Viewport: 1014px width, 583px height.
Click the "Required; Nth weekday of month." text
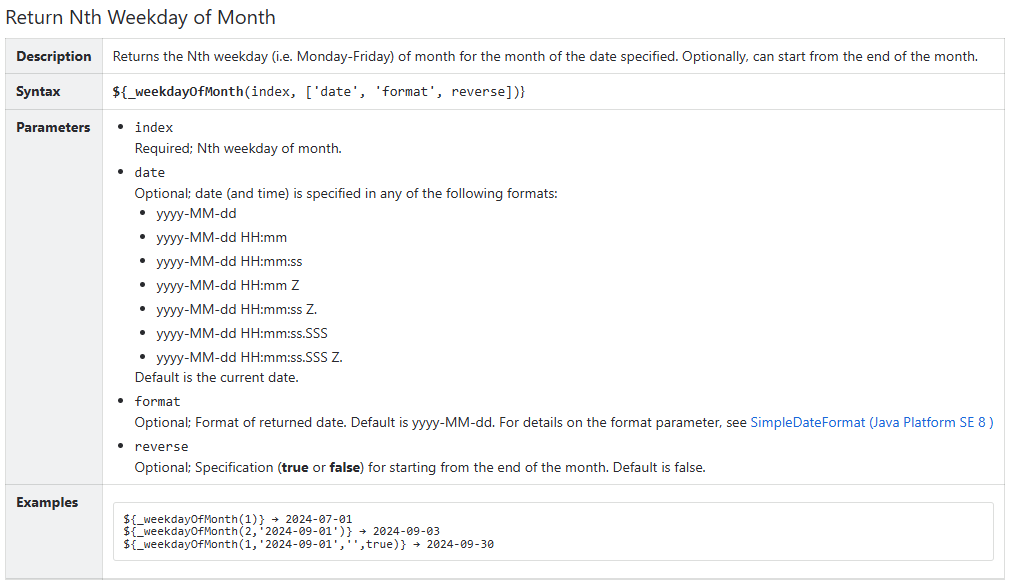coord(238,149)
